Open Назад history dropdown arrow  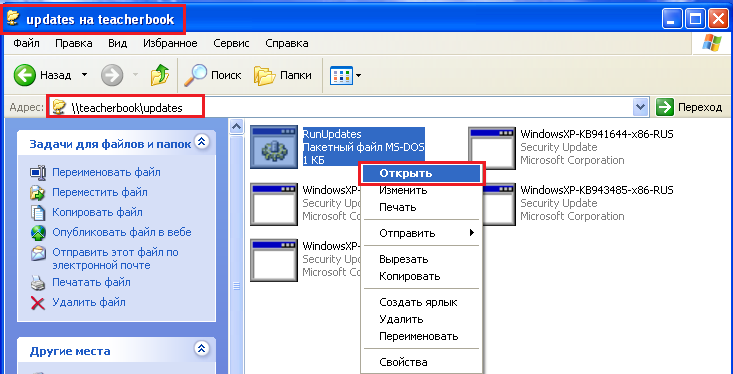tap(85, 75)
